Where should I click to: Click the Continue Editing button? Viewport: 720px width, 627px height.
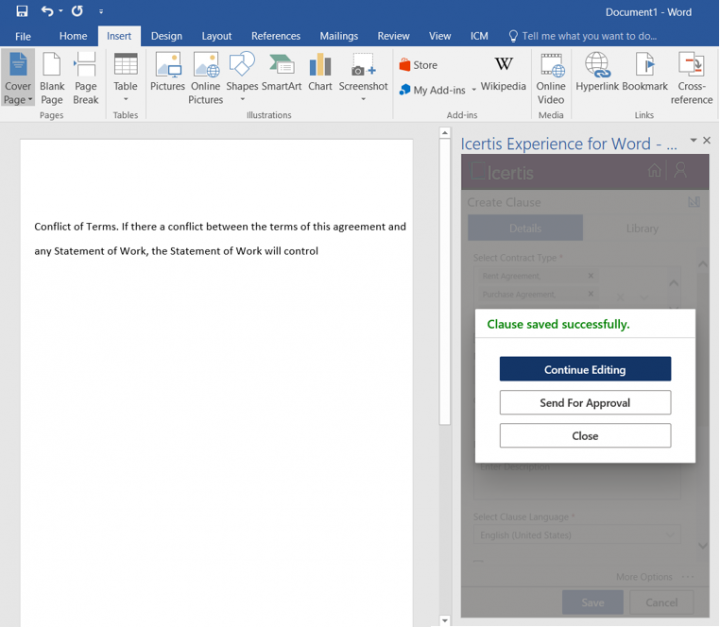[585, 370]
